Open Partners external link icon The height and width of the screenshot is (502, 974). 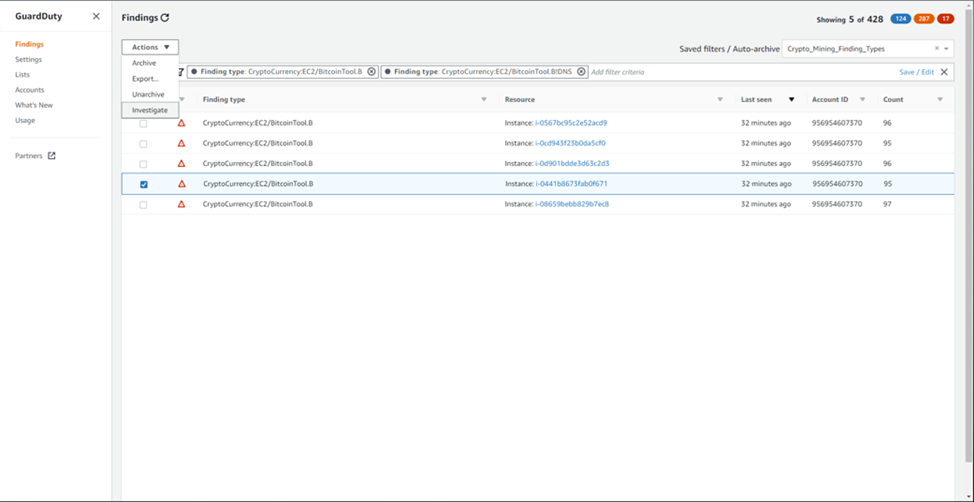(52, 156)
